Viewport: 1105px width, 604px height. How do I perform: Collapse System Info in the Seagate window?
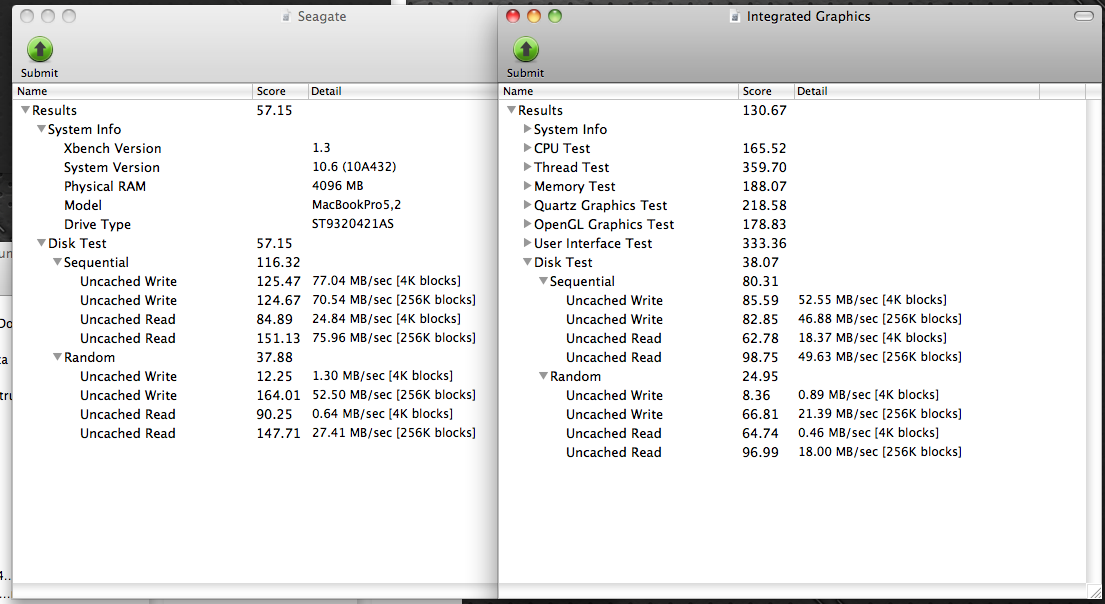(x=41, y=129)
